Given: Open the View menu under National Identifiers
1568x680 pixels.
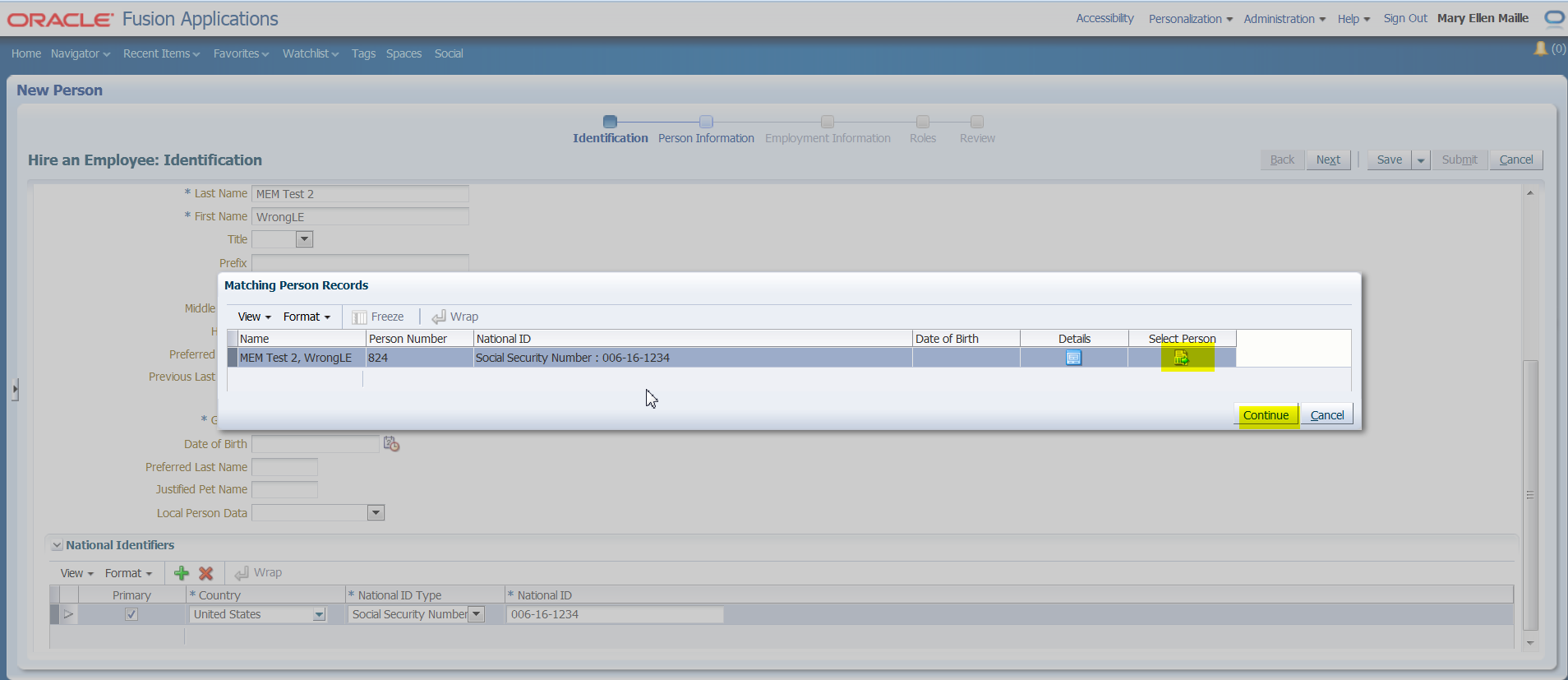Looking at the screenshot, I should click(76, 573).
